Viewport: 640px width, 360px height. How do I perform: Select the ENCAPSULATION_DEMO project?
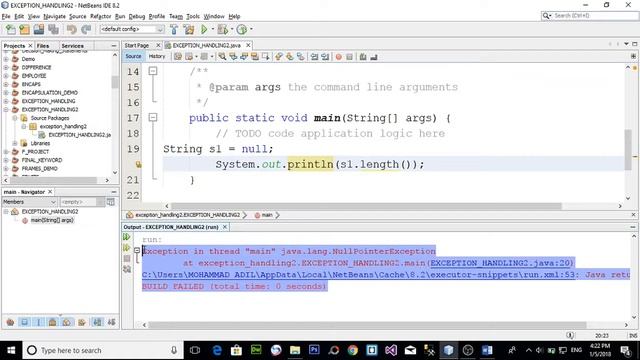(x=49, y=93)
